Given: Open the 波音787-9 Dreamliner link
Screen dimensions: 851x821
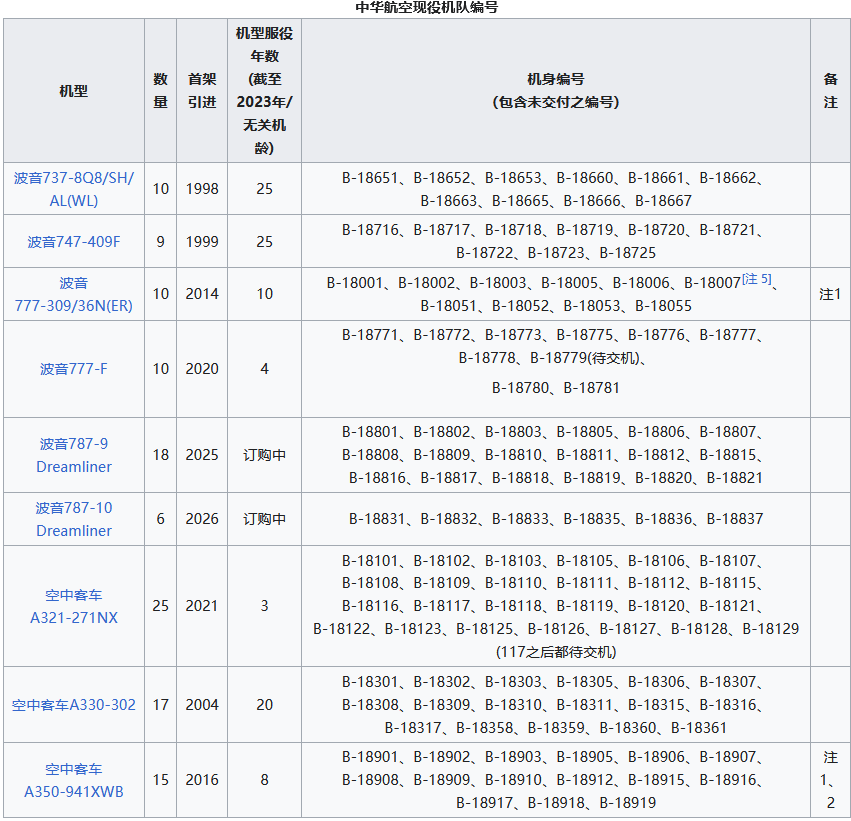Looking at the screenshot, I should (x=74, y=455).
